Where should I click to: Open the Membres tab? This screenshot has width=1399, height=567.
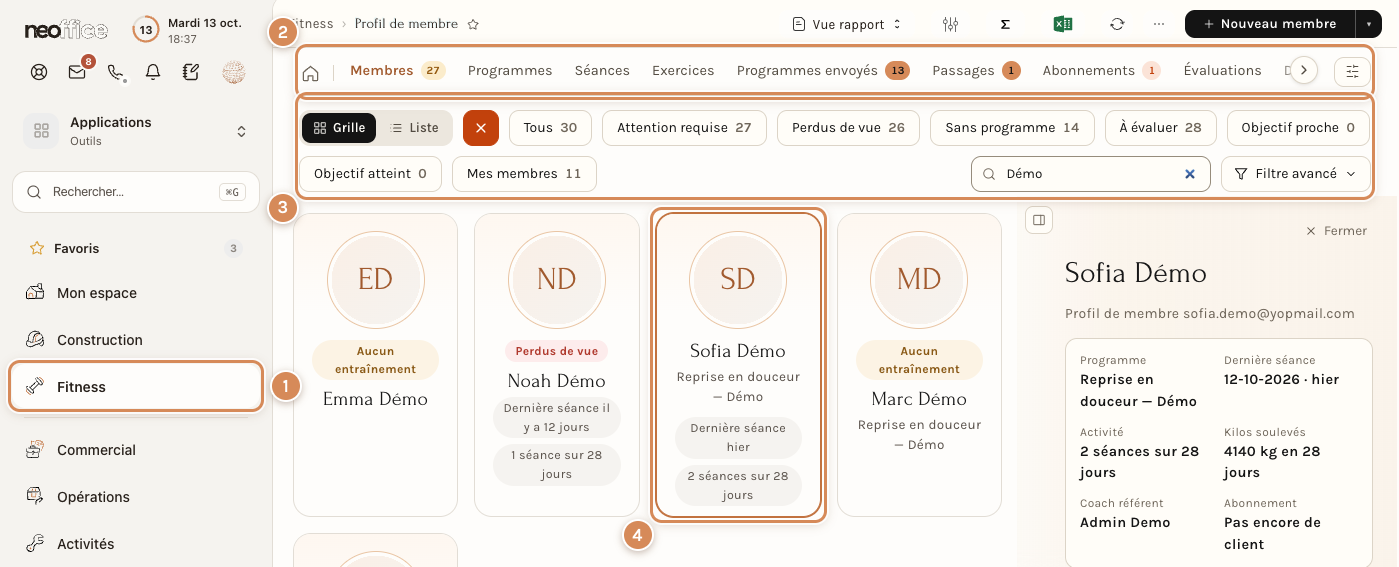[x=397, y=71]
